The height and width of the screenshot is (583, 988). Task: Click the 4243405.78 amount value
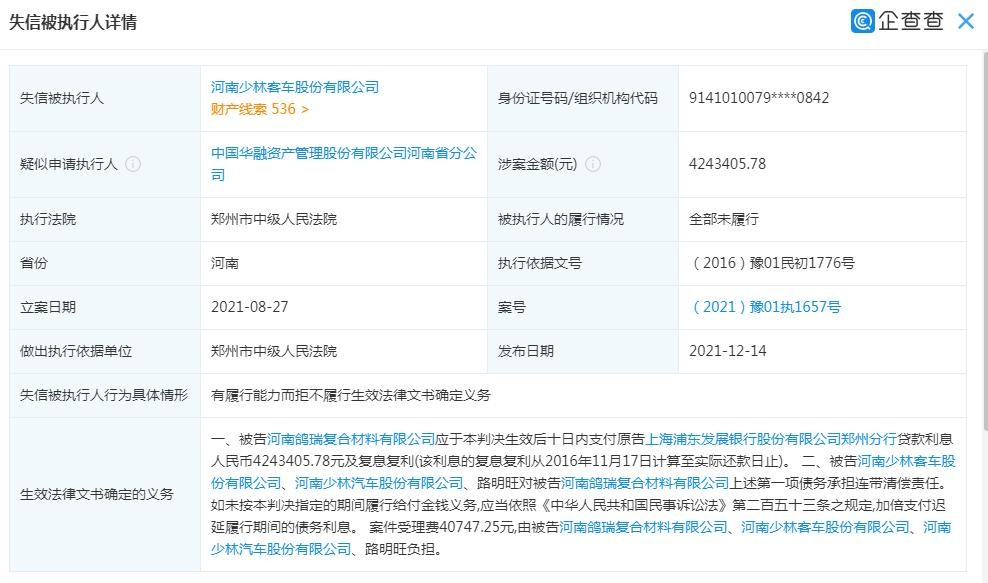(x=728, y=164)
